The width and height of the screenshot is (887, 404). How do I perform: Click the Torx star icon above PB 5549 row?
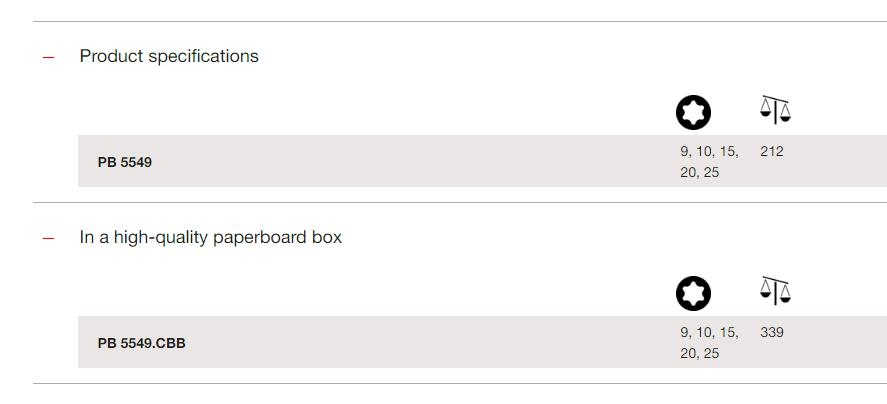pos(693,112)
